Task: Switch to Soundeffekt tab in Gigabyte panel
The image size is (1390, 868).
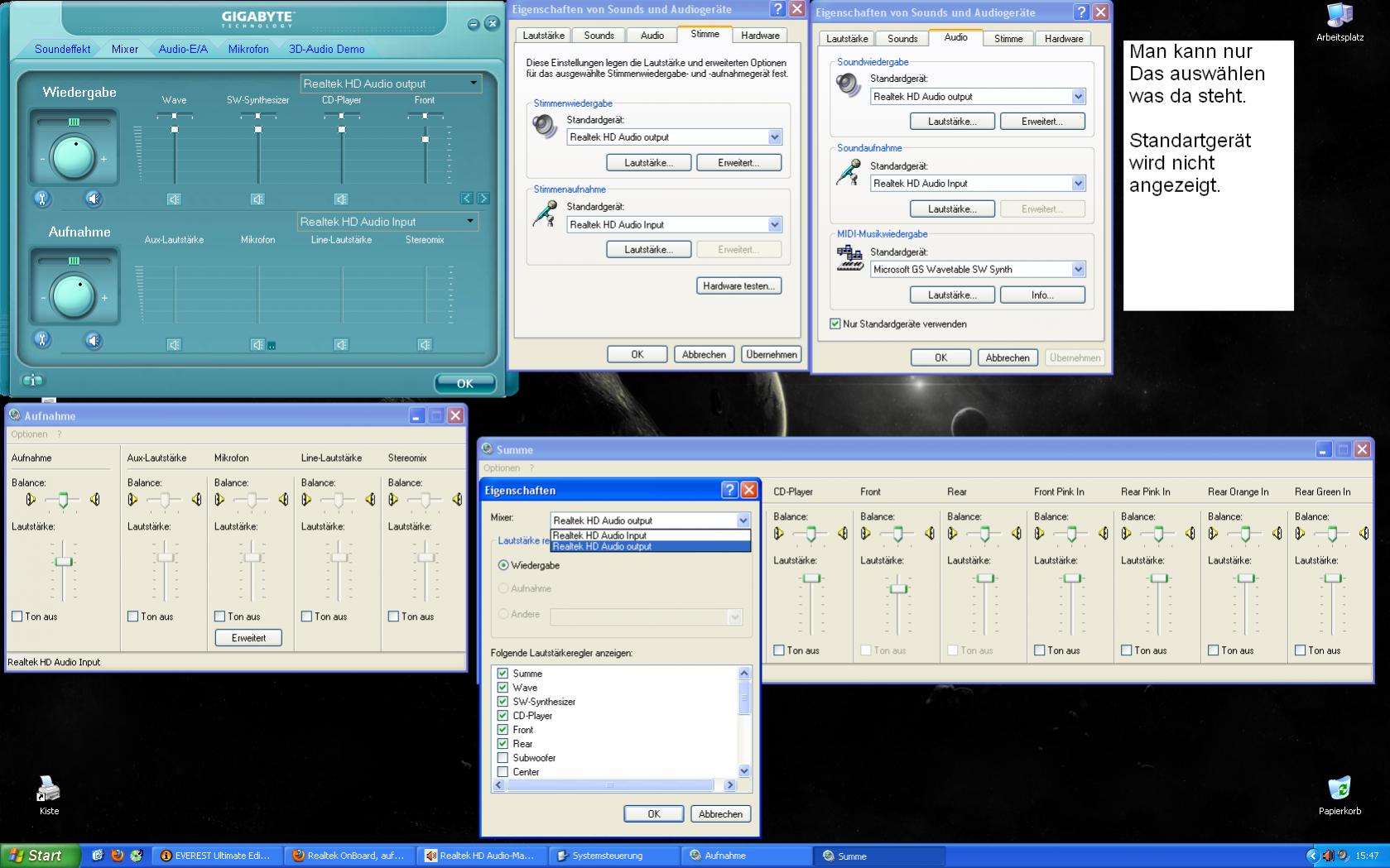Action: [x=63, y=50]
